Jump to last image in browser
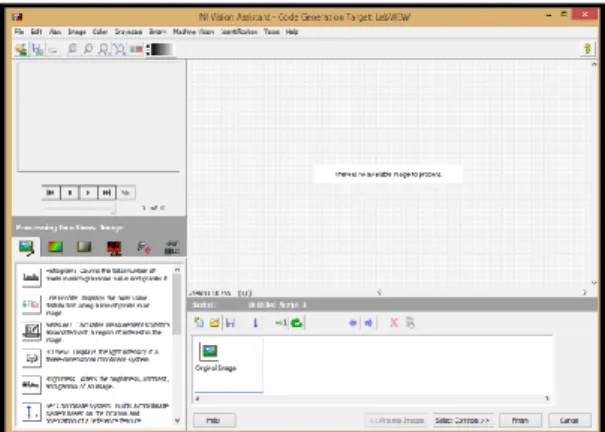 [x=107, y=192]
